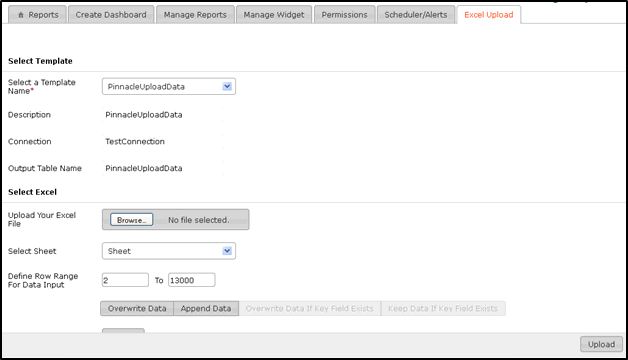Click the home icon on Reports tab
Viewport: 628px width, 360px height.
[21, 15]
